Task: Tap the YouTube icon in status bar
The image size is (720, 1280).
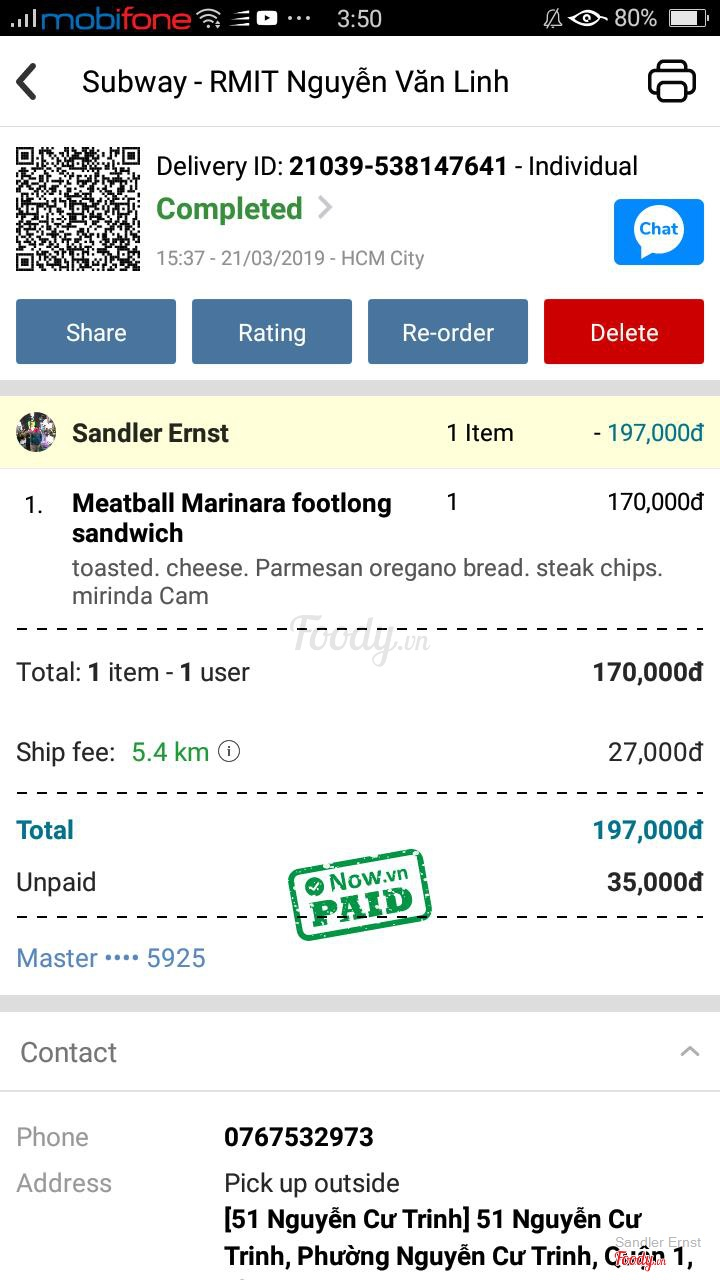Action: (267, 18)
